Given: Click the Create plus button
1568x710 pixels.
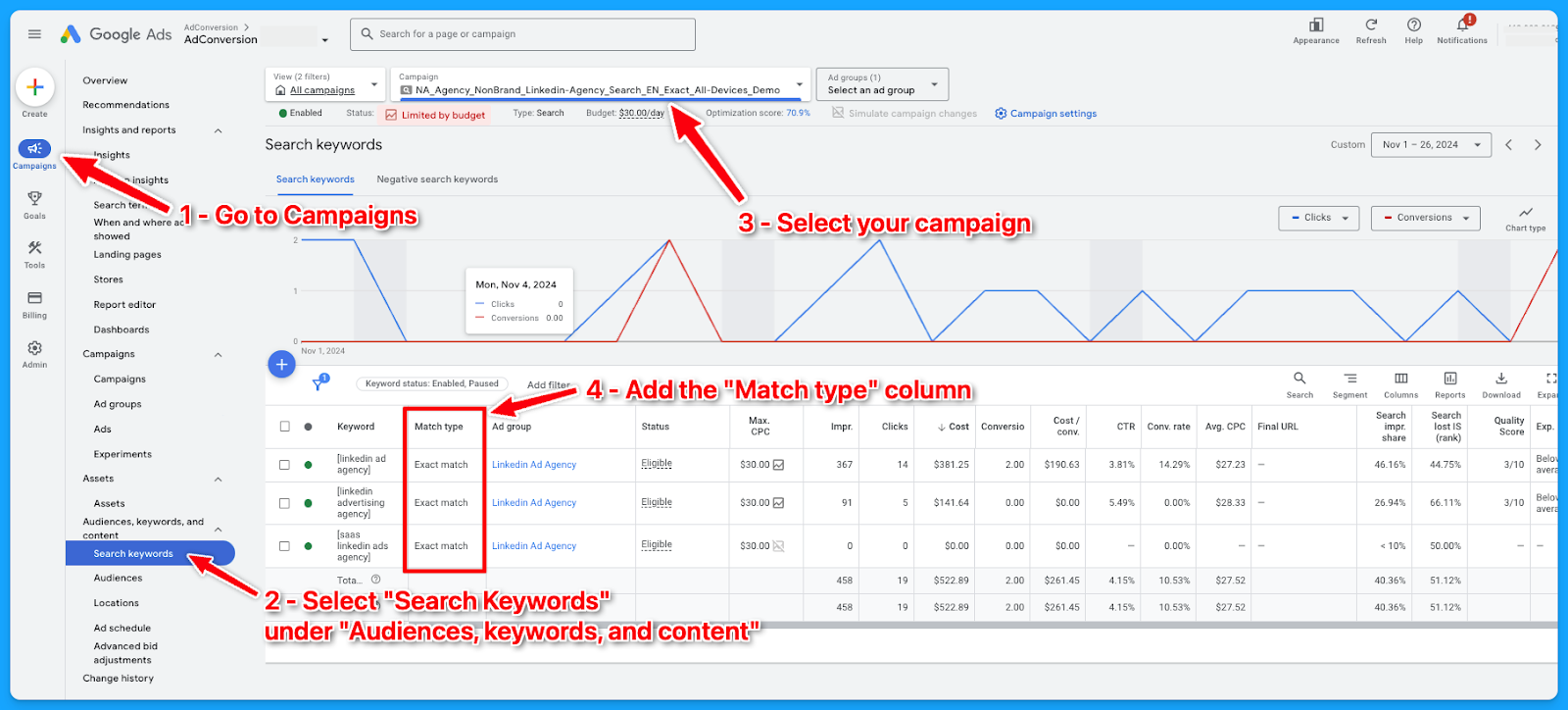Looking at the screenshot, I should 34,87.
